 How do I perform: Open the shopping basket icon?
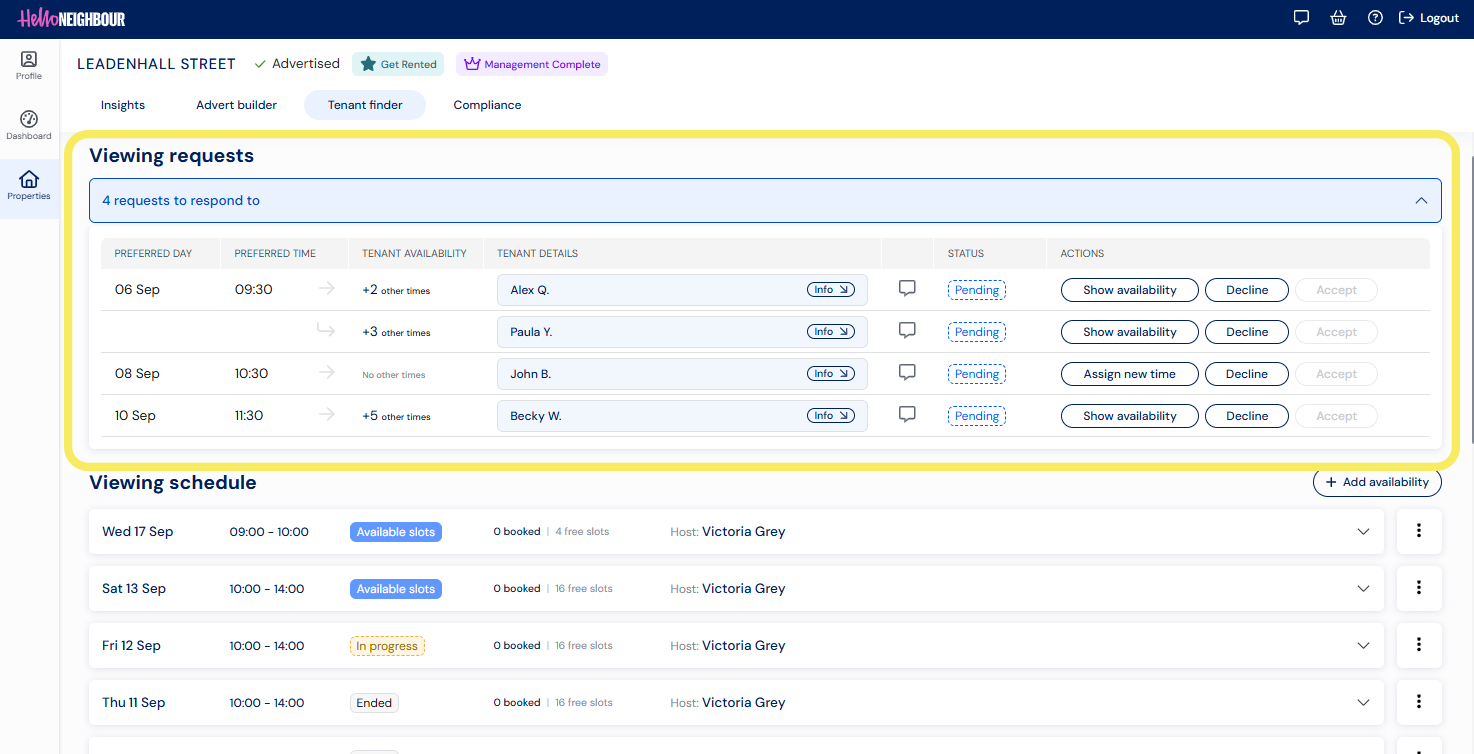point(1338,18)
